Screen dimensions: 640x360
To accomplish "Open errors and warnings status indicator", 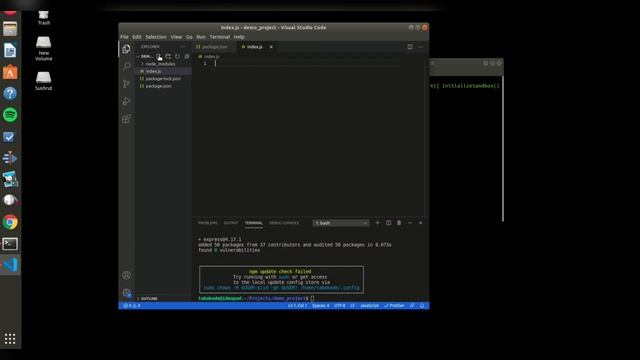I will pyautogui.click(x=132, y=306).
